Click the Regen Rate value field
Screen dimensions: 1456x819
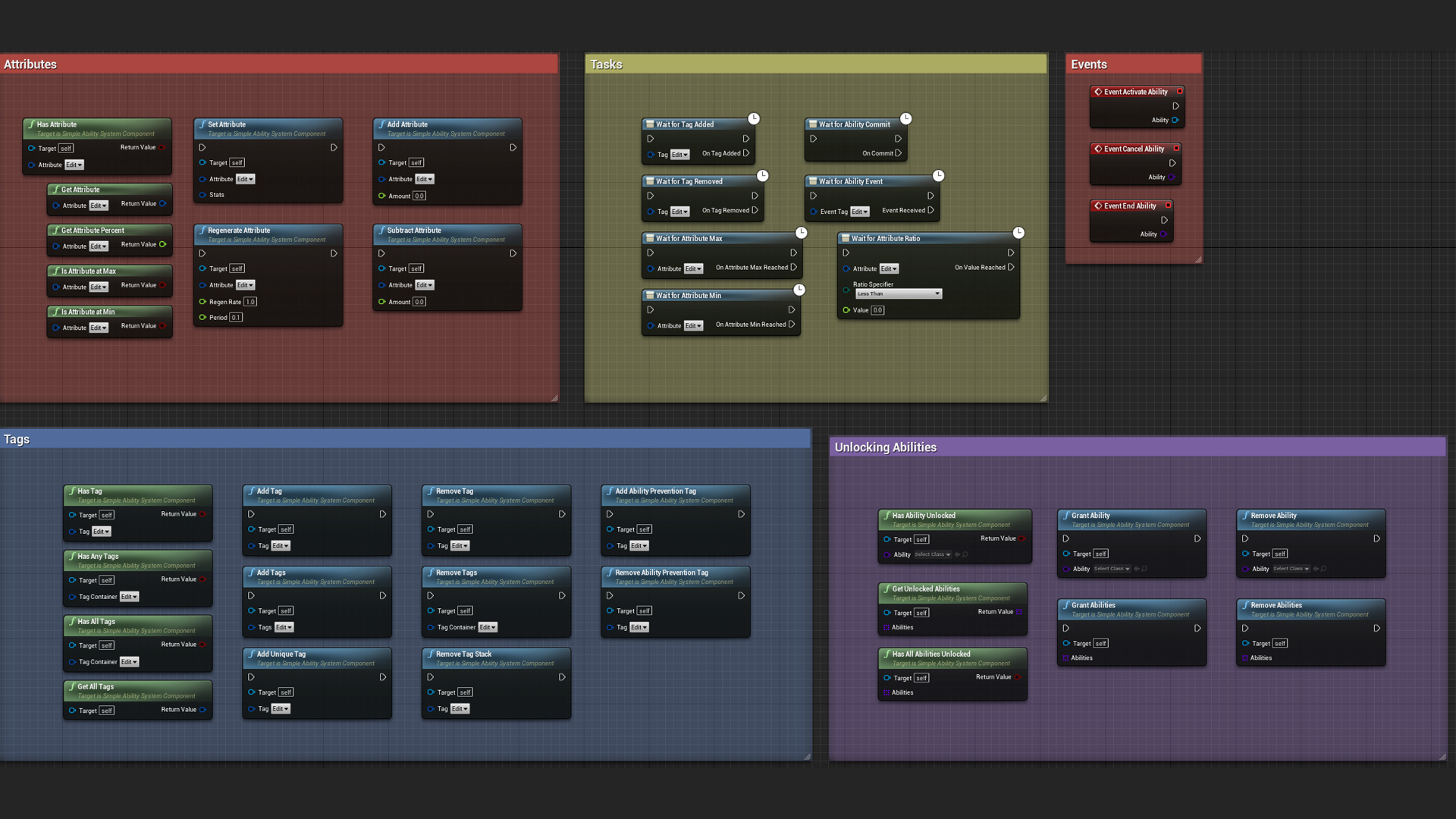250,302
